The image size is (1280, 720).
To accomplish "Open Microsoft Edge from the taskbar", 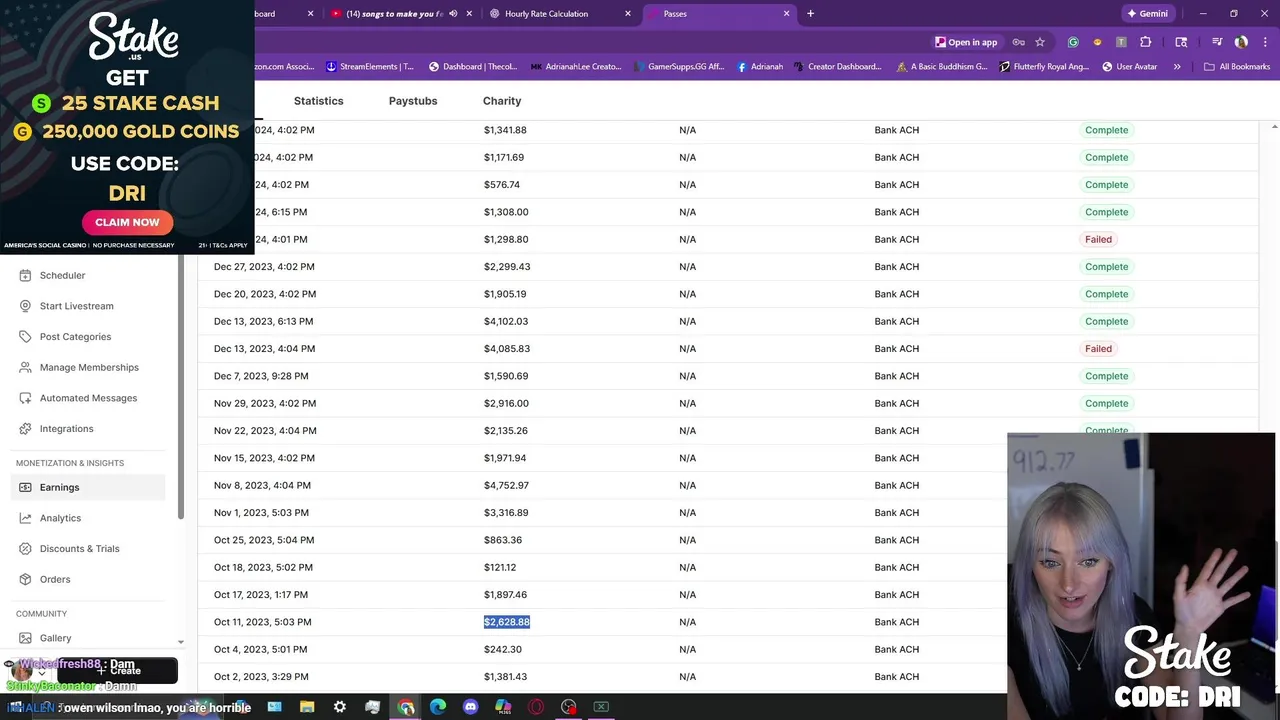I will pos(438,707).
